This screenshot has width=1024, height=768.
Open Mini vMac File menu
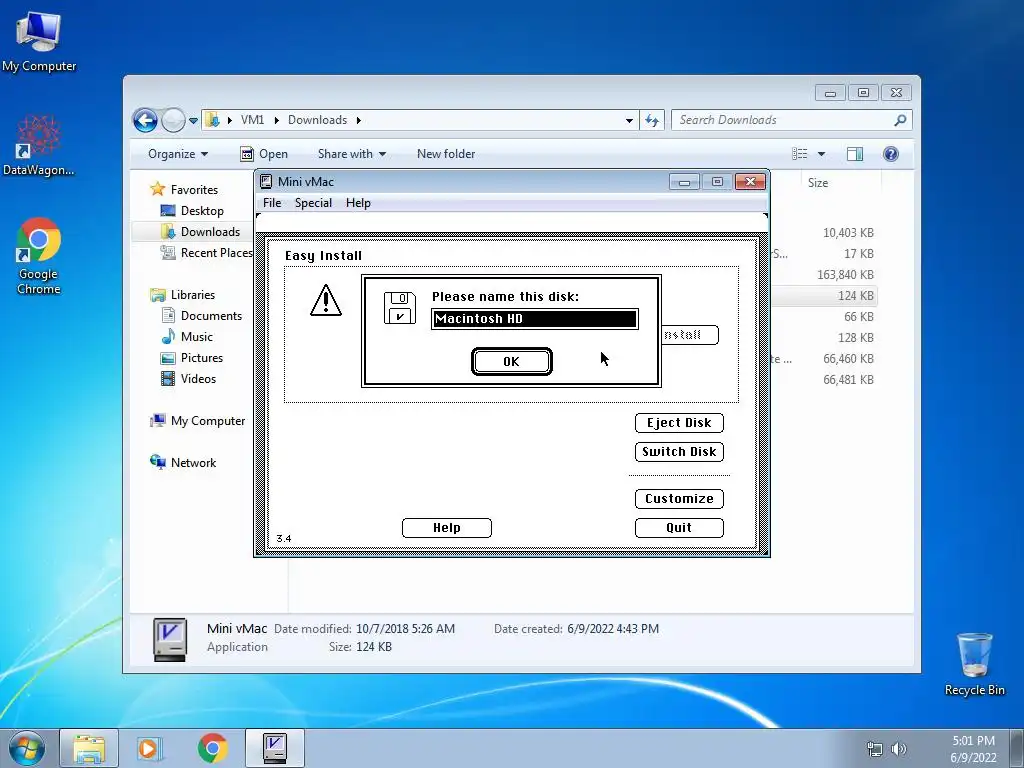point(272,202)
